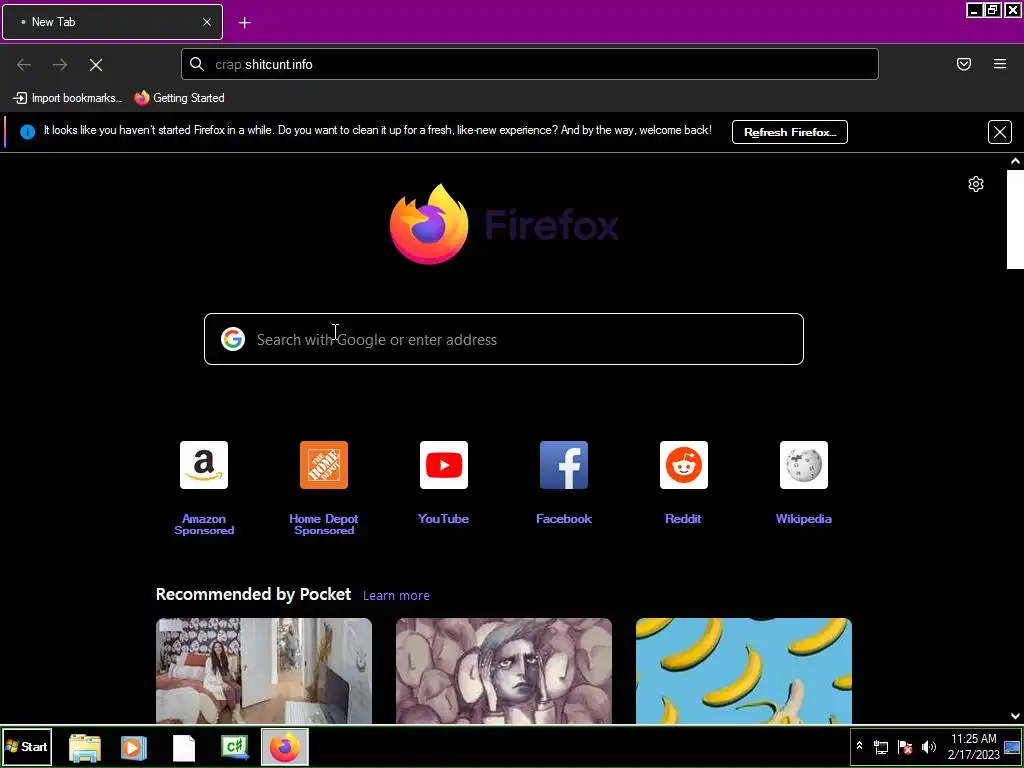Screen dimensions: 1024x768
Task: Go back with the left arrow button
Action: point(24,65)
